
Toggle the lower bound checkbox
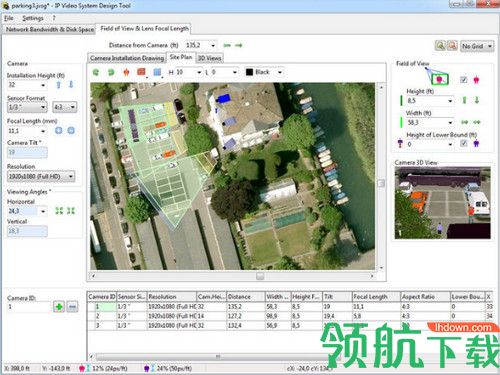[x=464, y=143]
